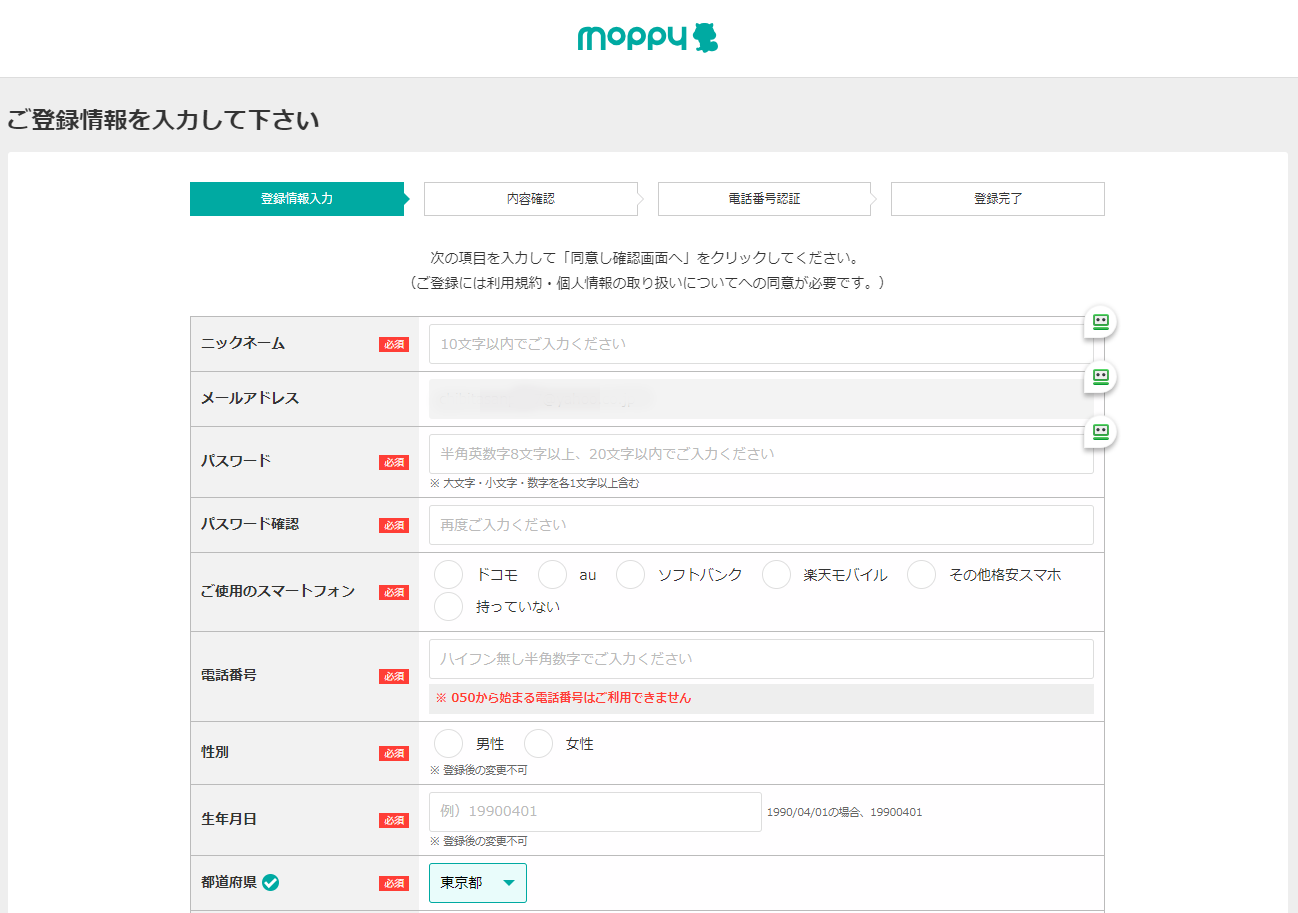Select the au smartphone option
This screenshot has width=1298, height=913.
tap(552, 574)
